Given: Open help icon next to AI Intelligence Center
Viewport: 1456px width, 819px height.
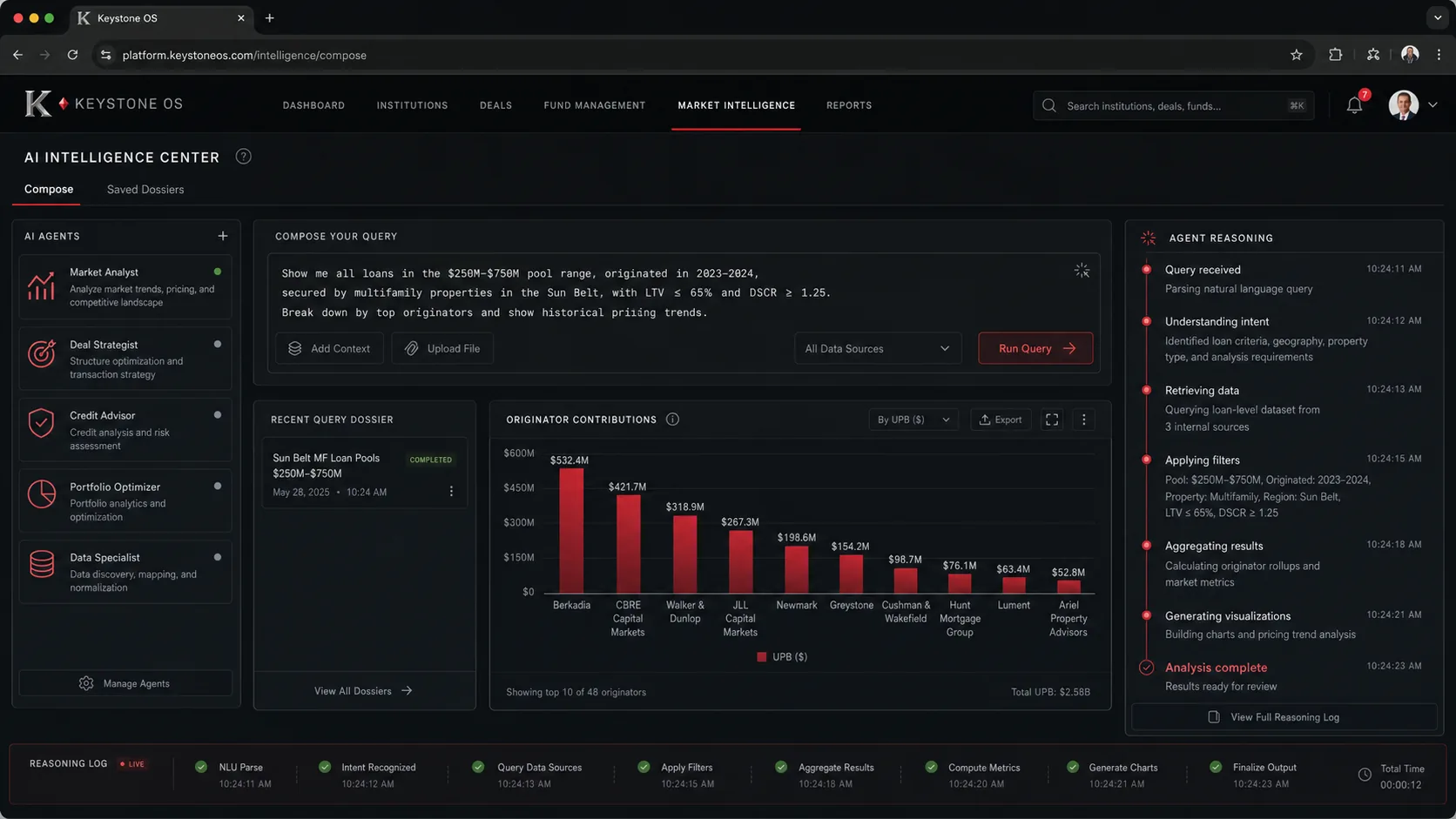Looking at the screenshot, I should 244,157.
